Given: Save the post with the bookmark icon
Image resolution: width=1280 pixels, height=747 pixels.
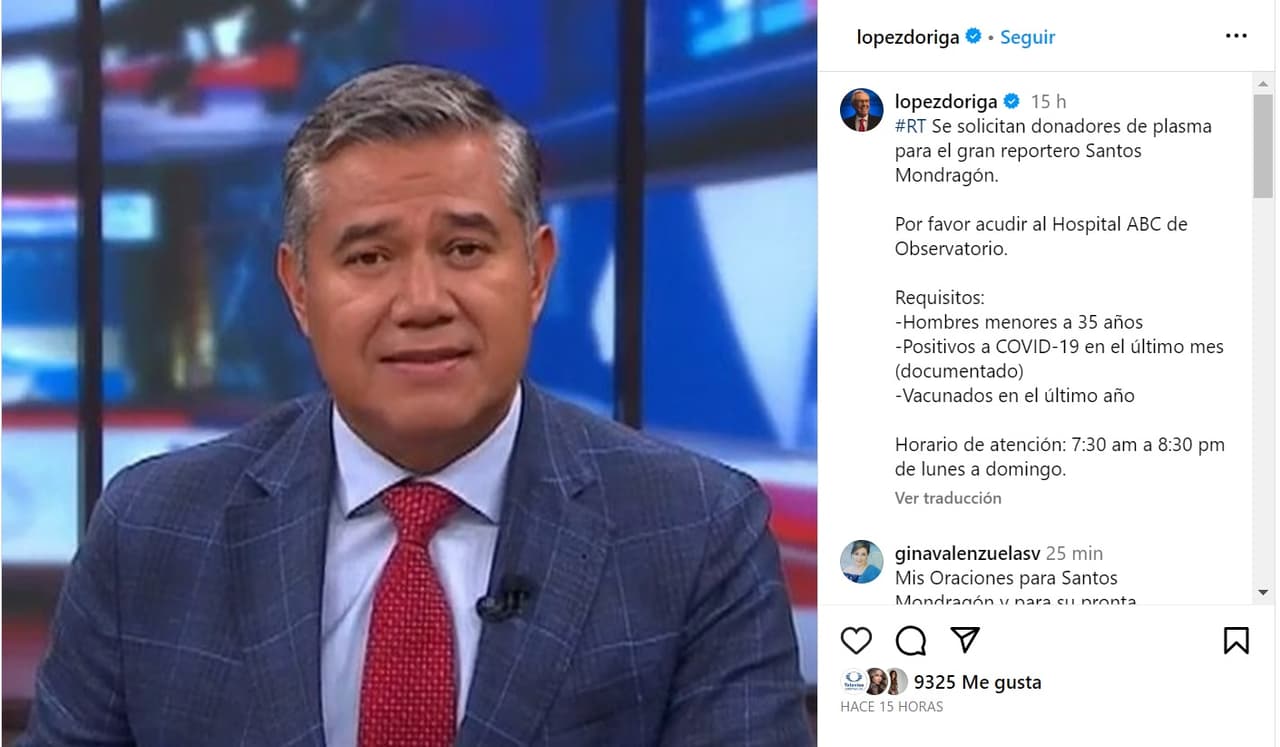Looking at the screenshot, I should click(x=1236, y=640).
